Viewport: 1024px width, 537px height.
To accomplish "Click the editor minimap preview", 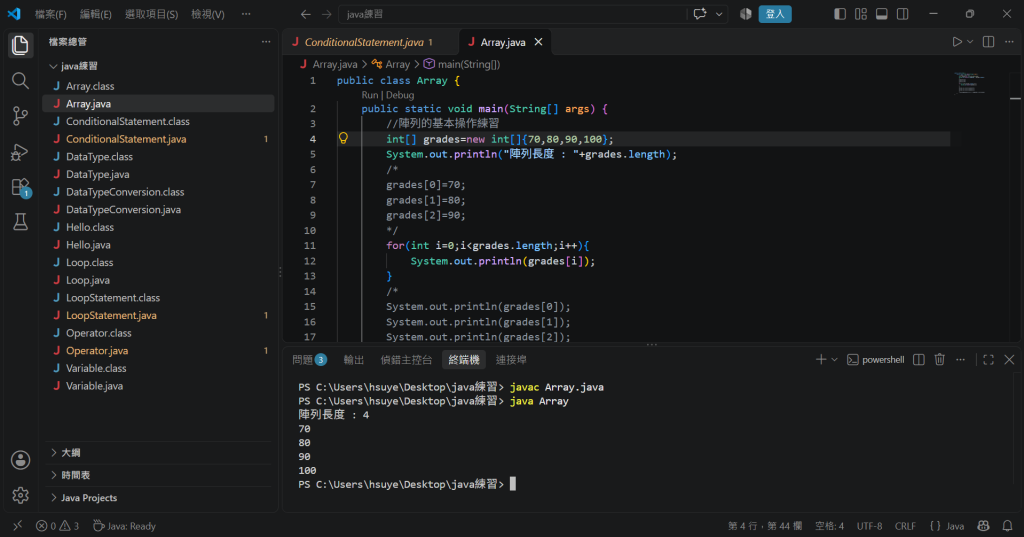I will tap(970, 83).
